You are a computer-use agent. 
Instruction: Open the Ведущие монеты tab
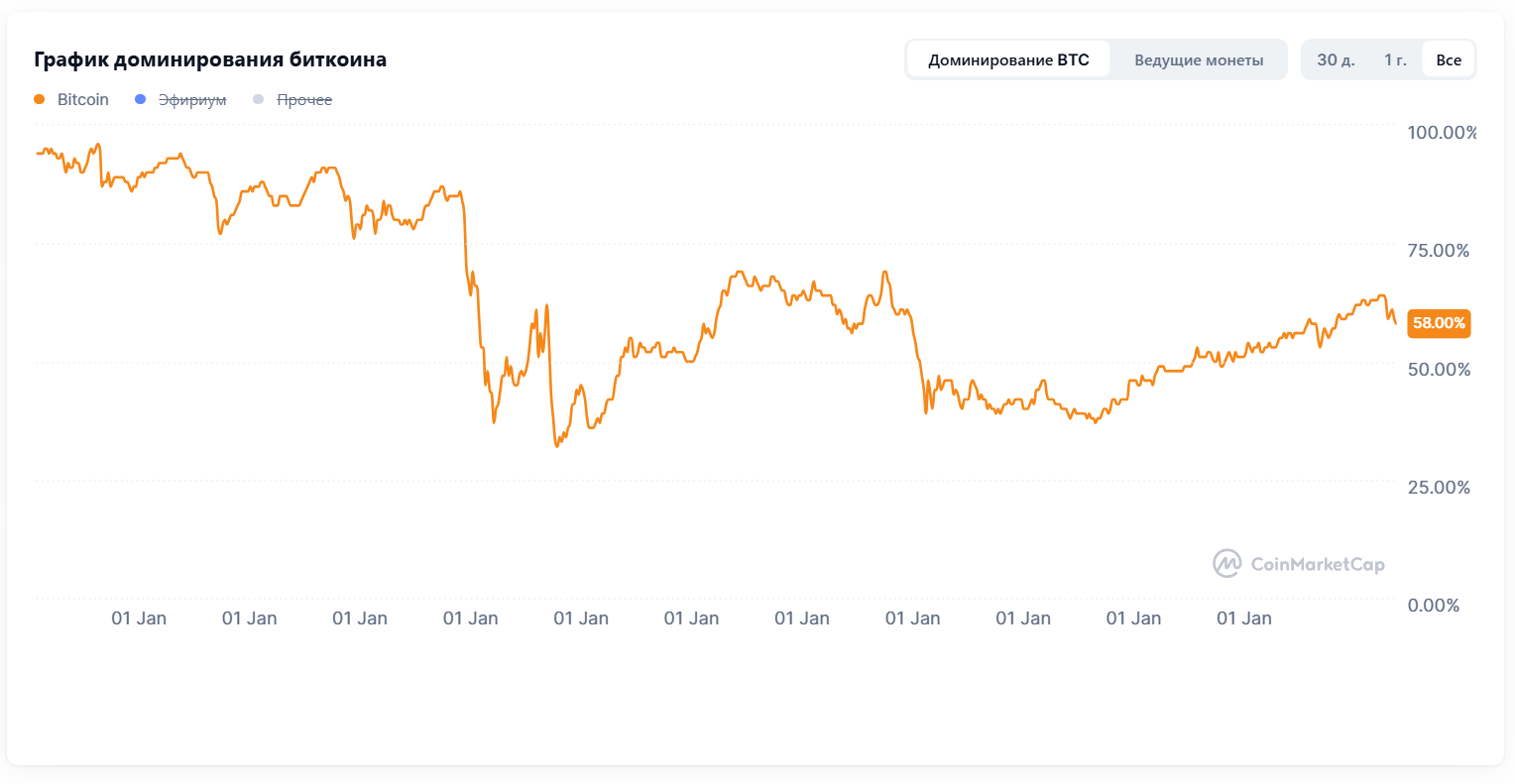[x=1199, y=60]
